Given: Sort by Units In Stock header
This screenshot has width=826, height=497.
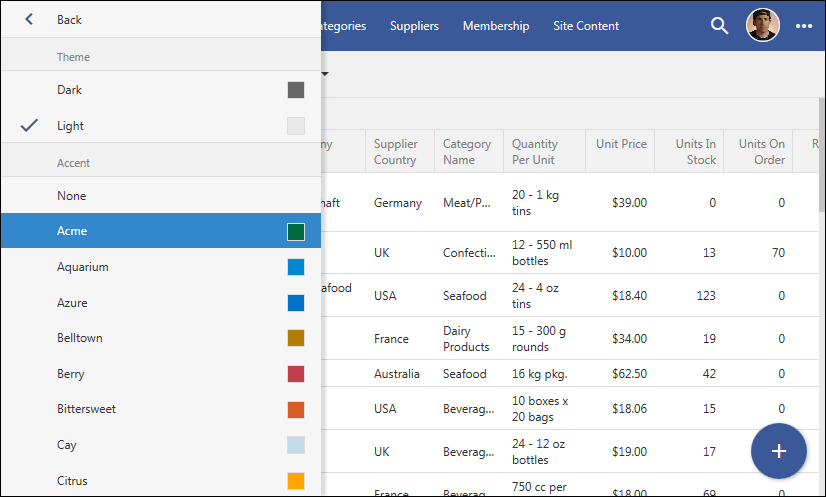Looking at the screenshot, I should (x=689, y=151).
